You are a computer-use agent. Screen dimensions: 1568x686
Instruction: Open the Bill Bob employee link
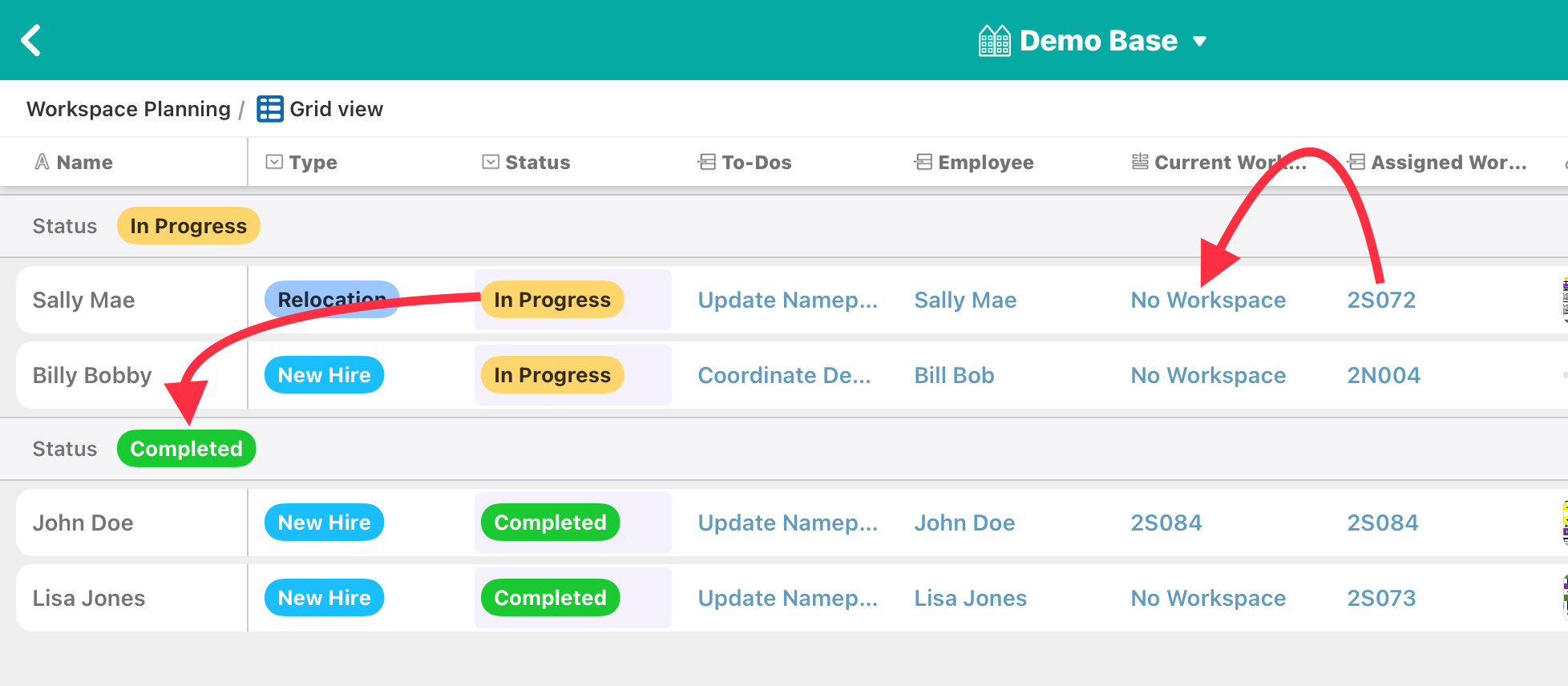[954, 375]
